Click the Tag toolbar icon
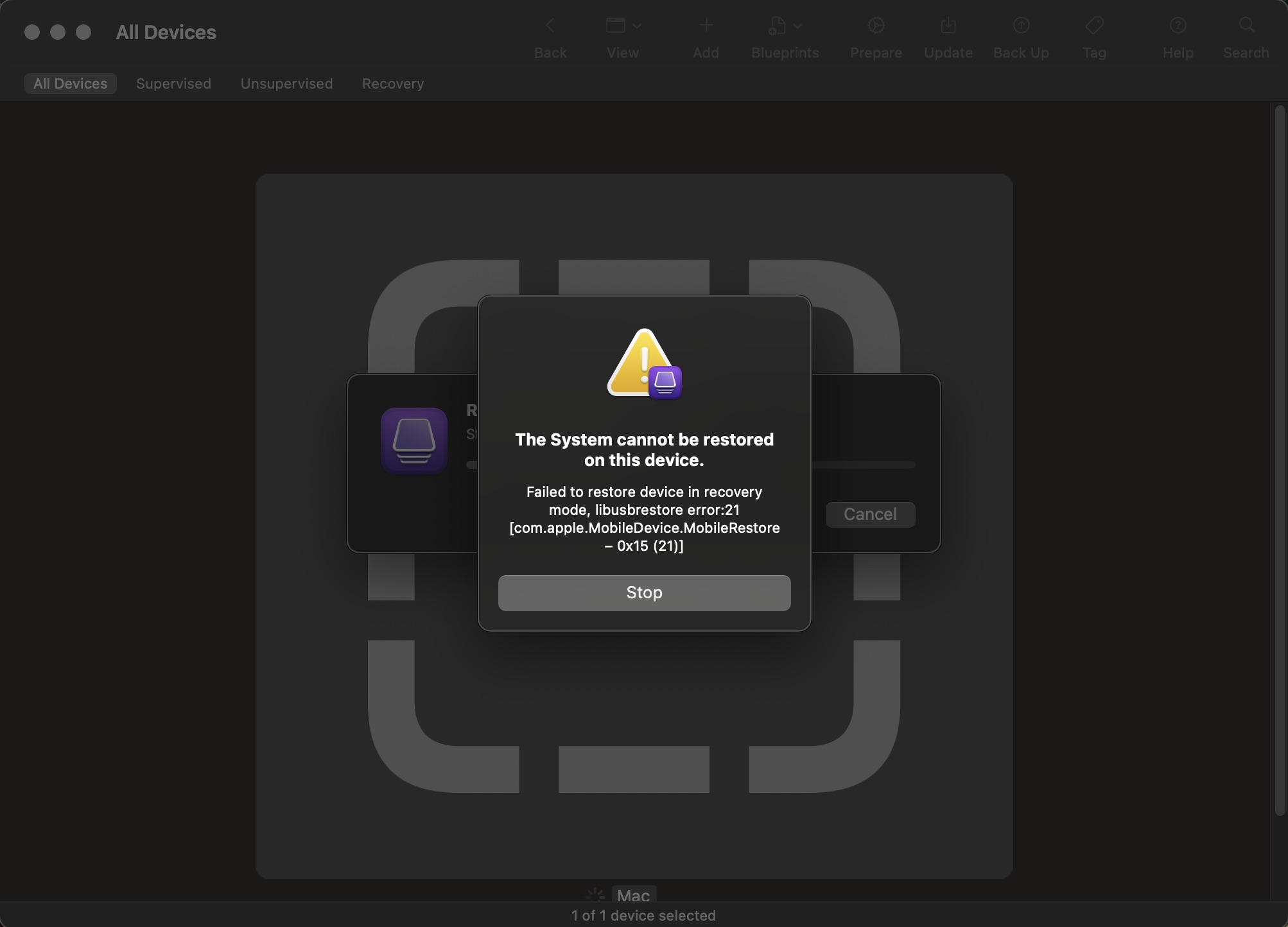 (1094, 26)
